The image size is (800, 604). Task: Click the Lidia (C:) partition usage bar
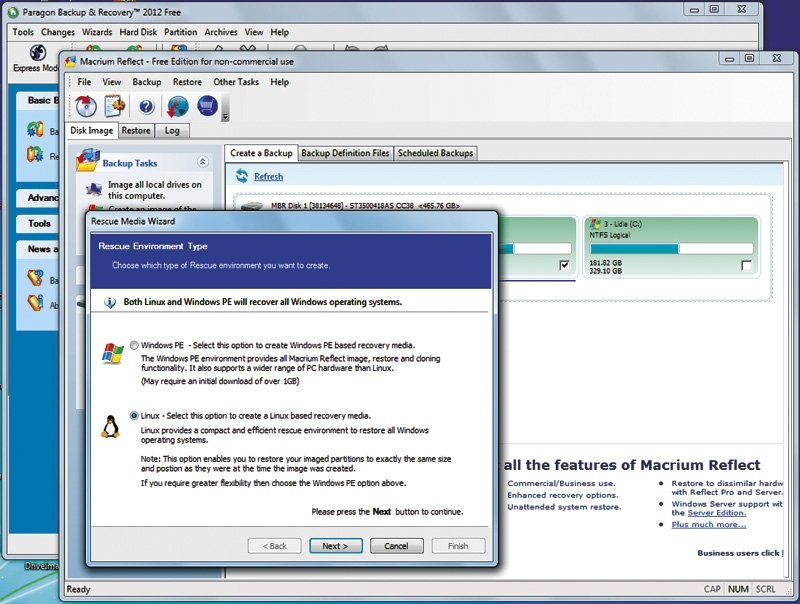671,249
